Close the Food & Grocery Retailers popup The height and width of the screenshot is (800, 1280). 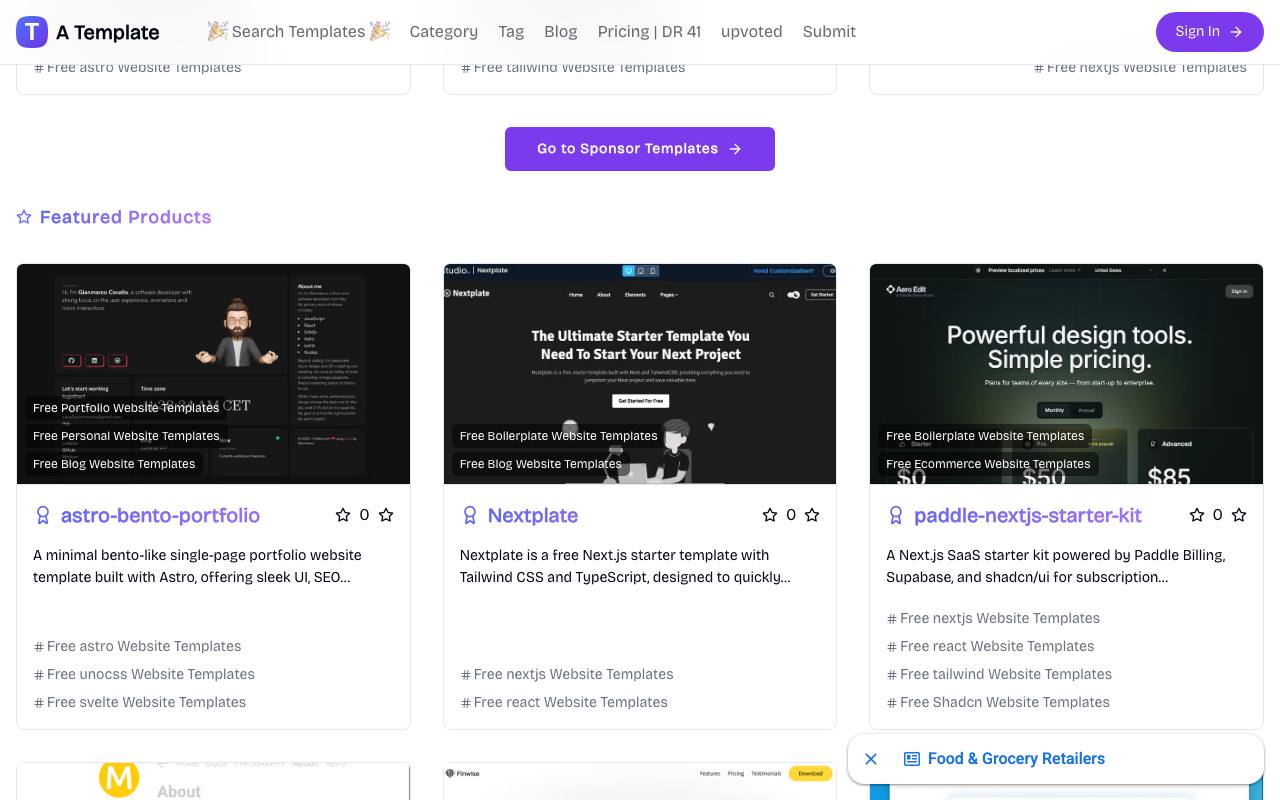pyautogui.click(x=871, y=759)
